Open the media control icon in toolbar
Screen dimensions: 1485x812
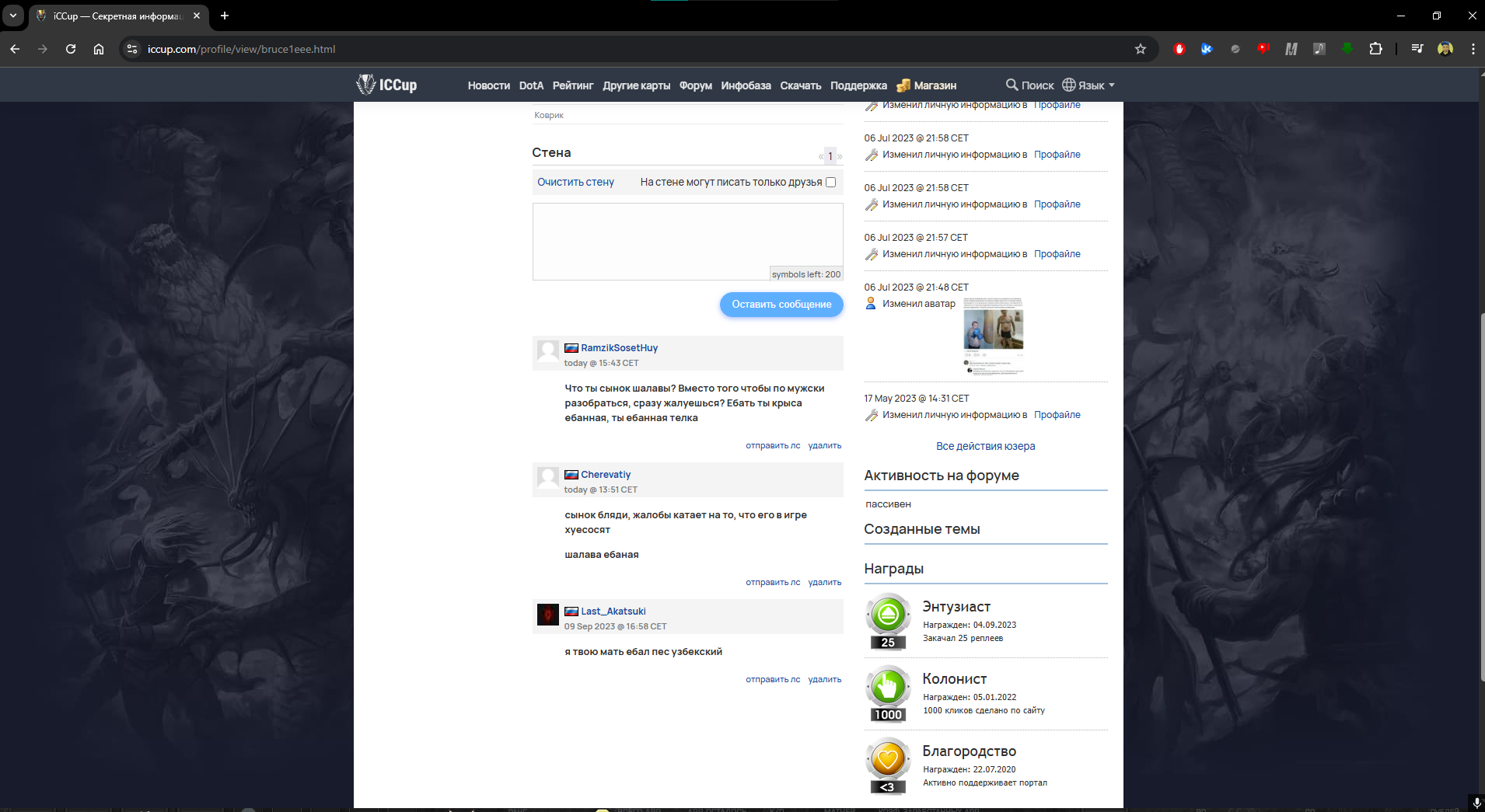[x=1417, y=49]
